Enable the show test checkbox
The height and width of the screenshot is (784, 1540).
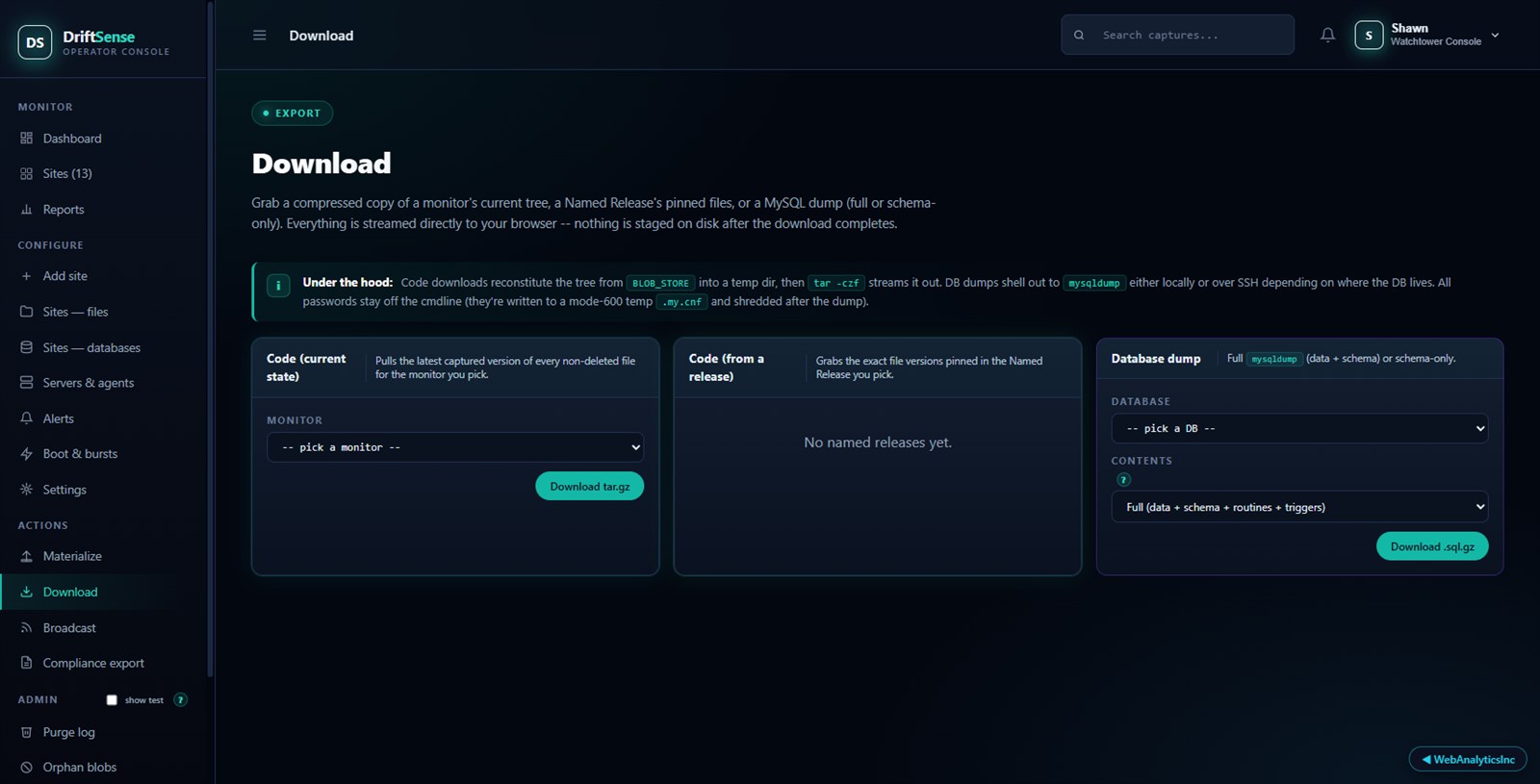[x=112, y=700]
